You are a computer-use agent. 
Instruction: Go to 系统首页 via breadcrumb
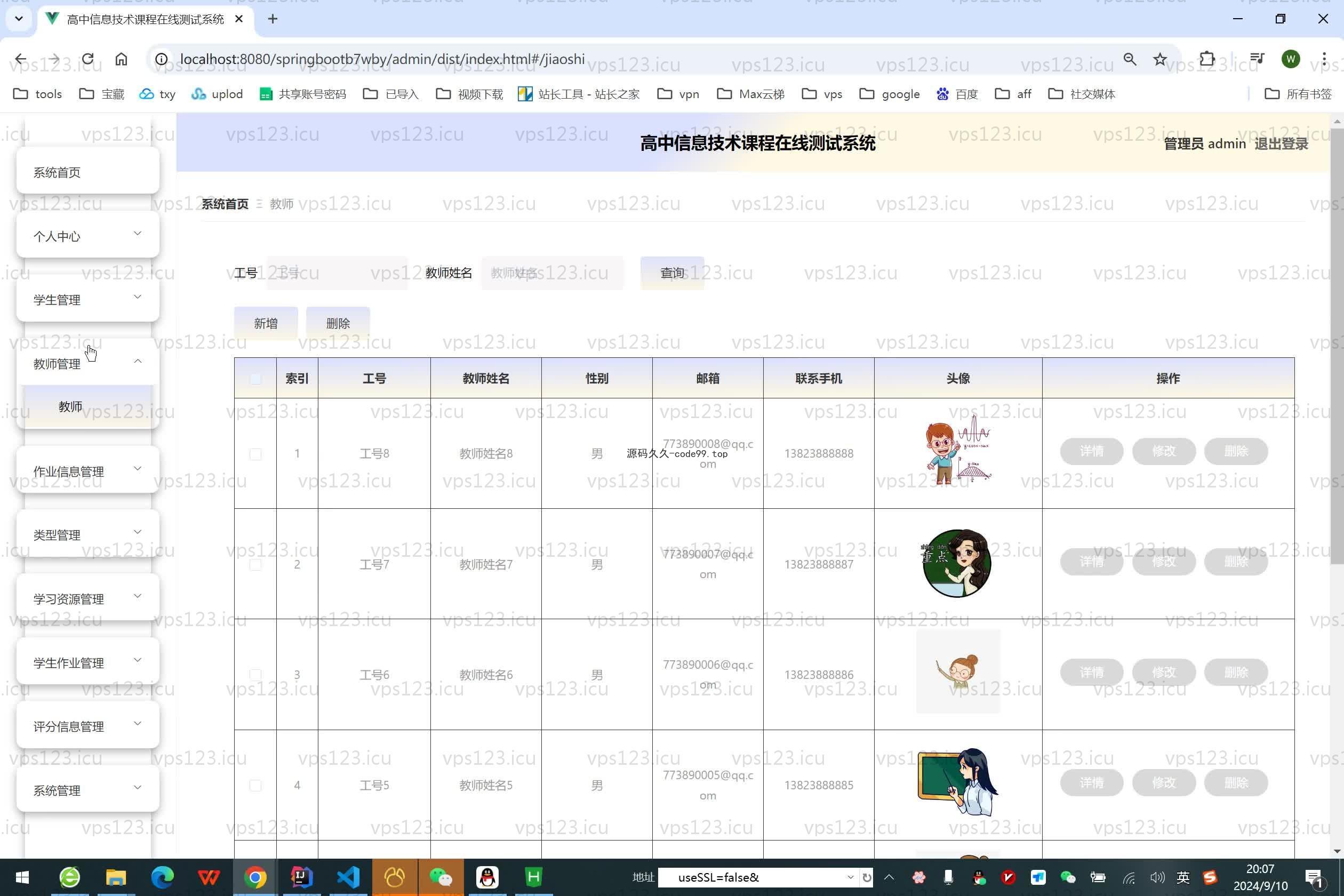click(x=225, y=204)
